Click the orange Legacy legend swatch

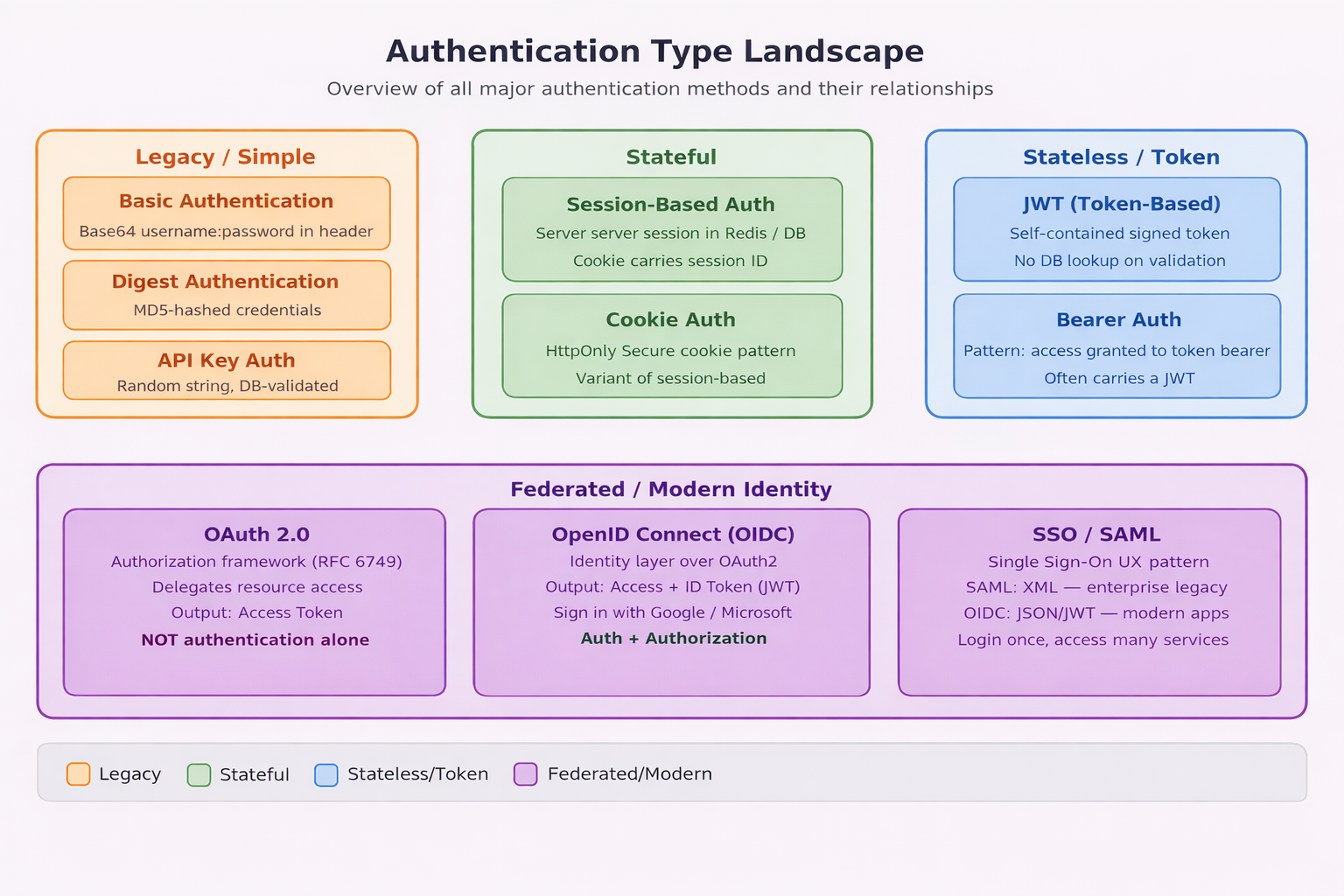(x=79, y=774)
